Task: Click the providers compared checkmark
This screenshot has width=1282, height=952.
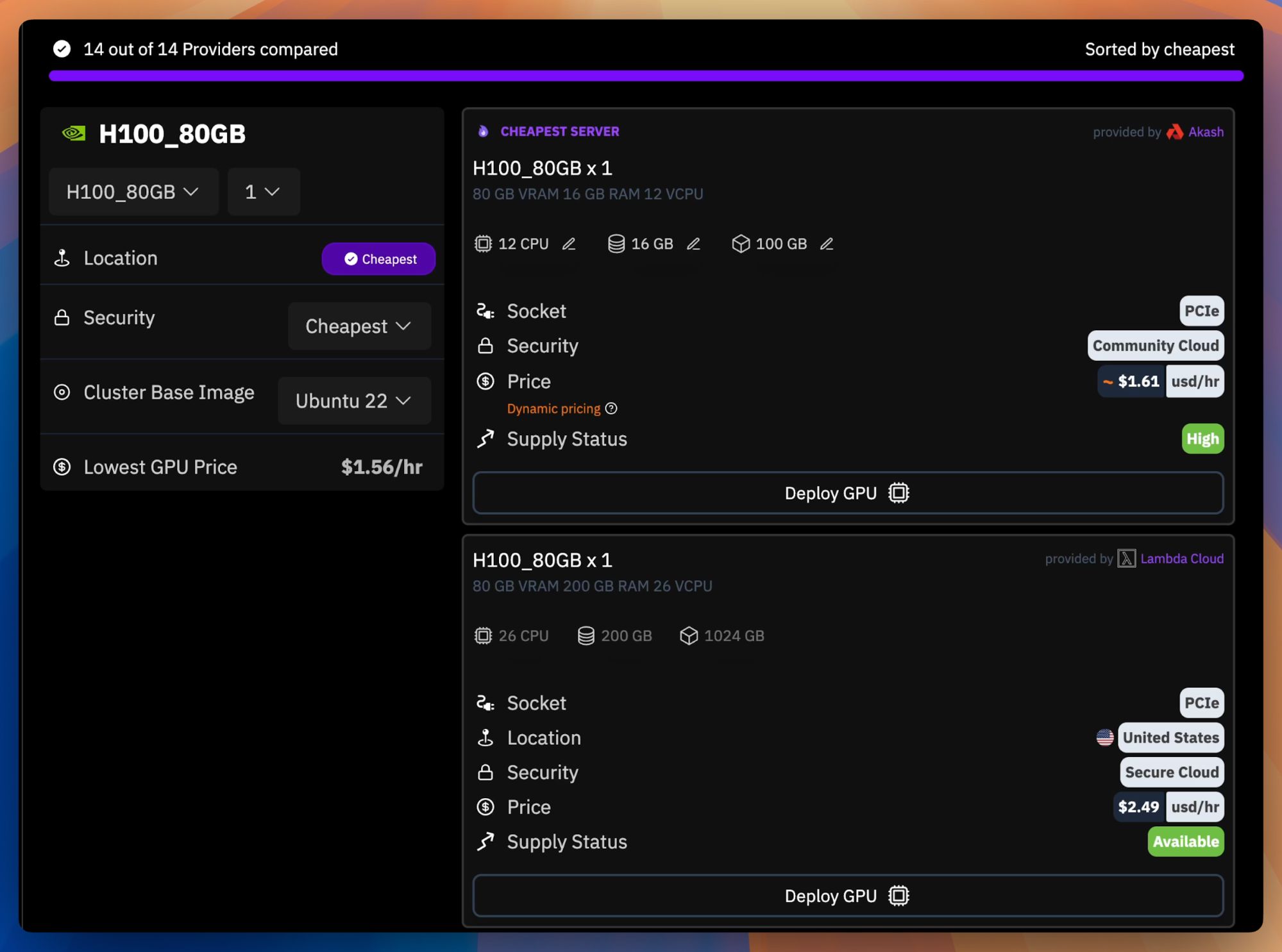Action: point(62,49)
